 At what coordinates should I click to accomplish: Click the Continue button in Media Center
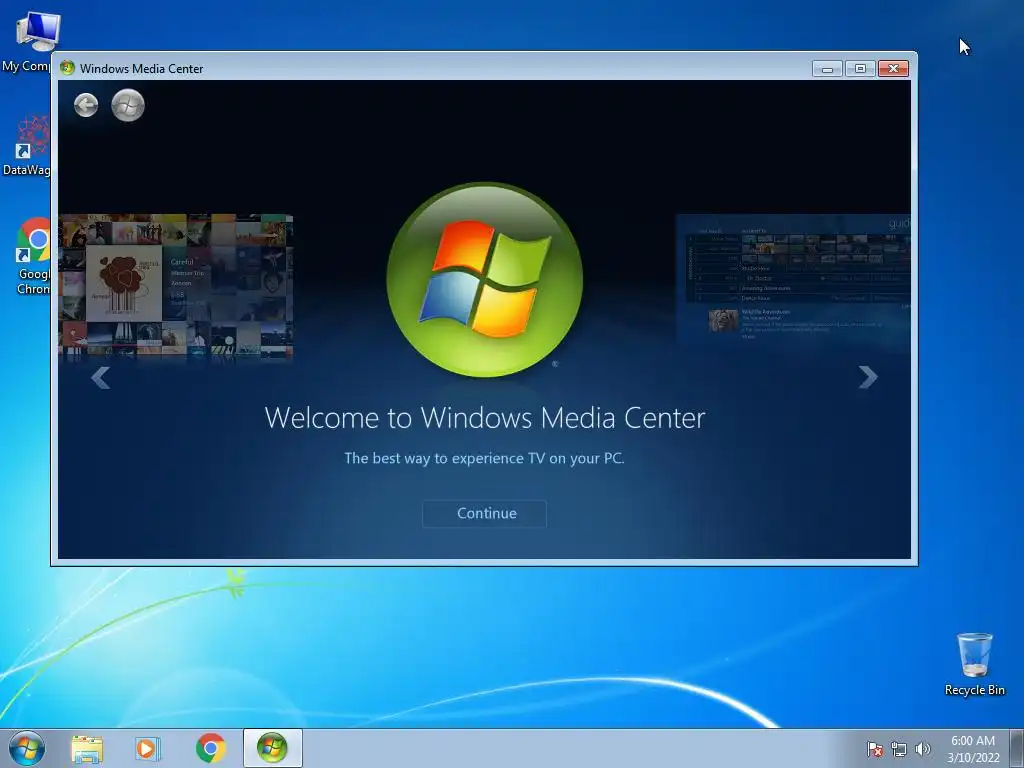coord(485,513)
